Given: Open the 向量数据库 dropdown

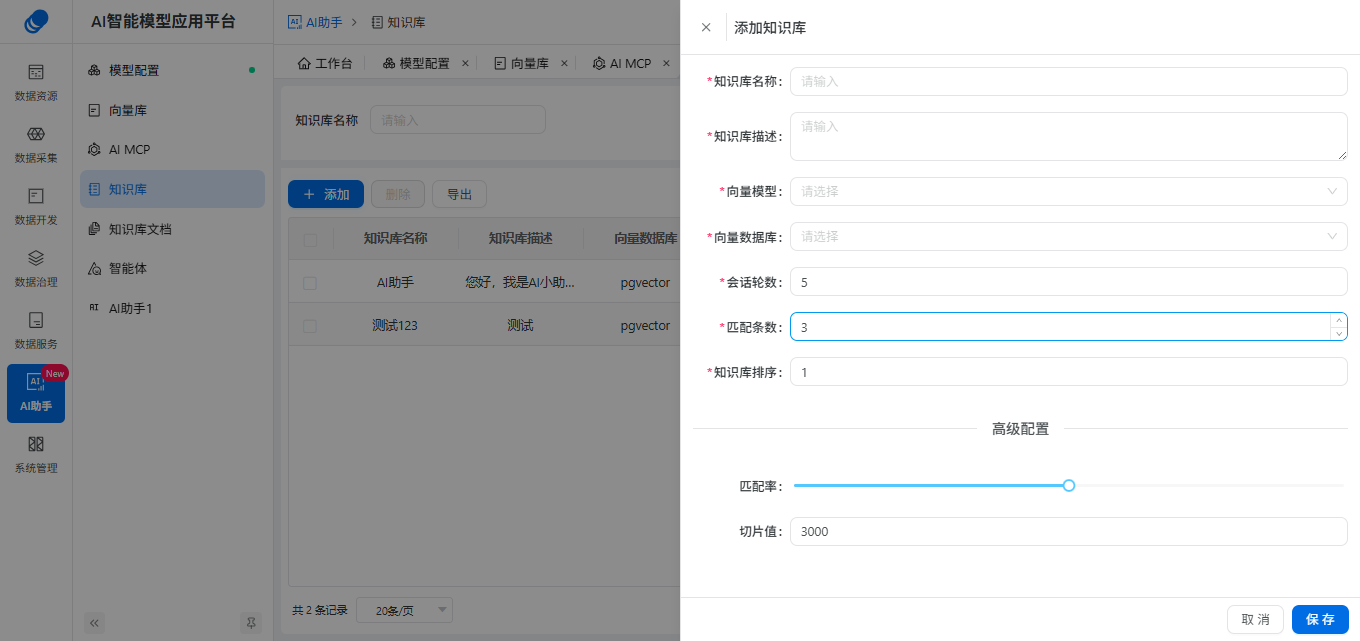Looking at the screenshot, I should tap(1068, 236).
